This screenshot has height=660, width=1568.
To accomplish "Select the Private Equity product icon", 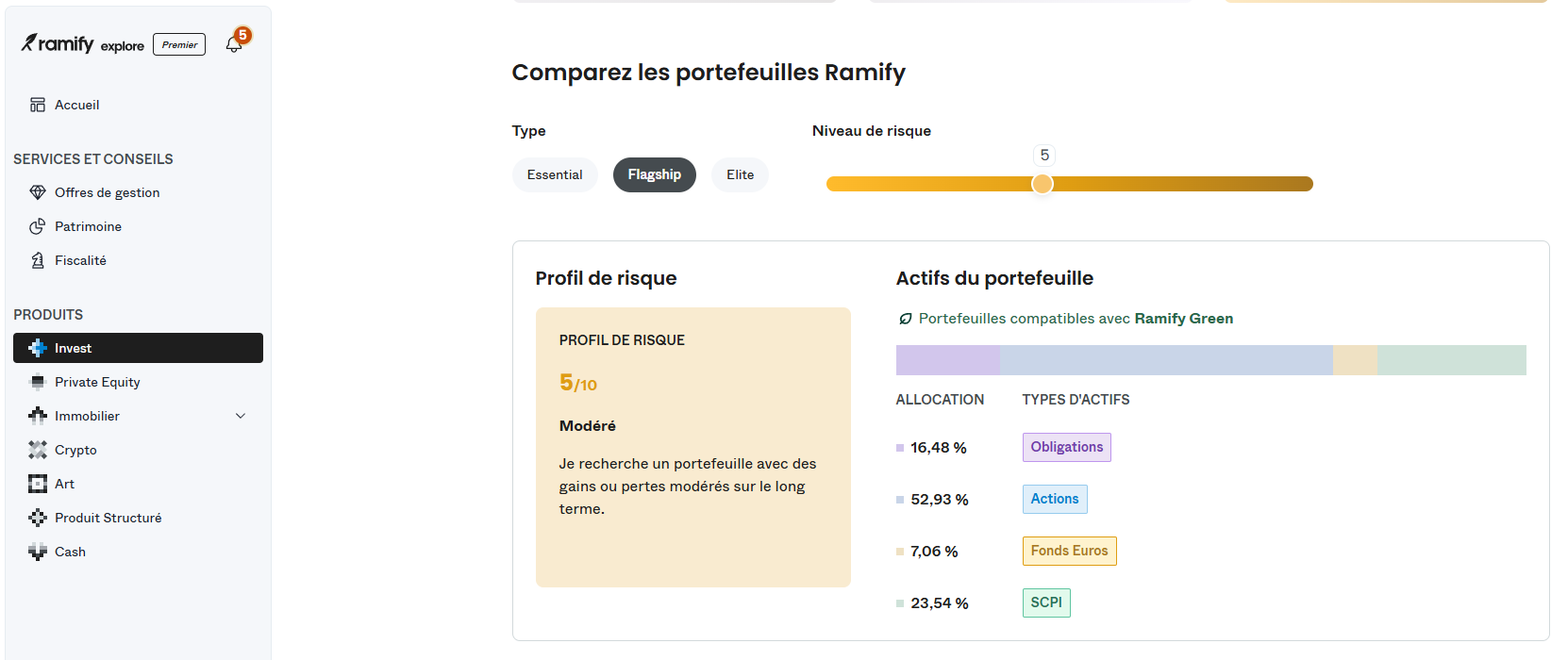I will [38, 382].
